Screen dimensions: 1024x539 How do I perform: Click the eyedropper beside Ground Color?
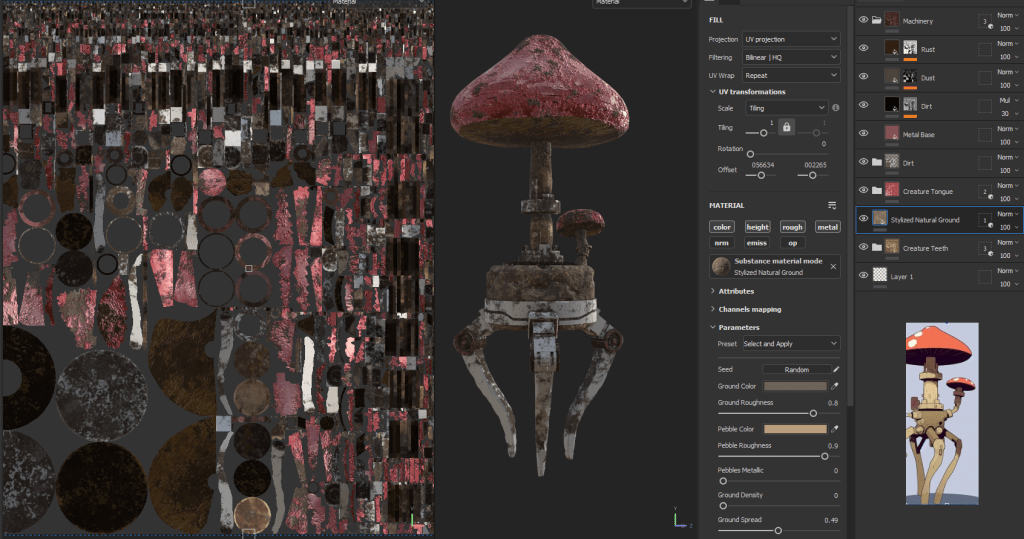834,386
